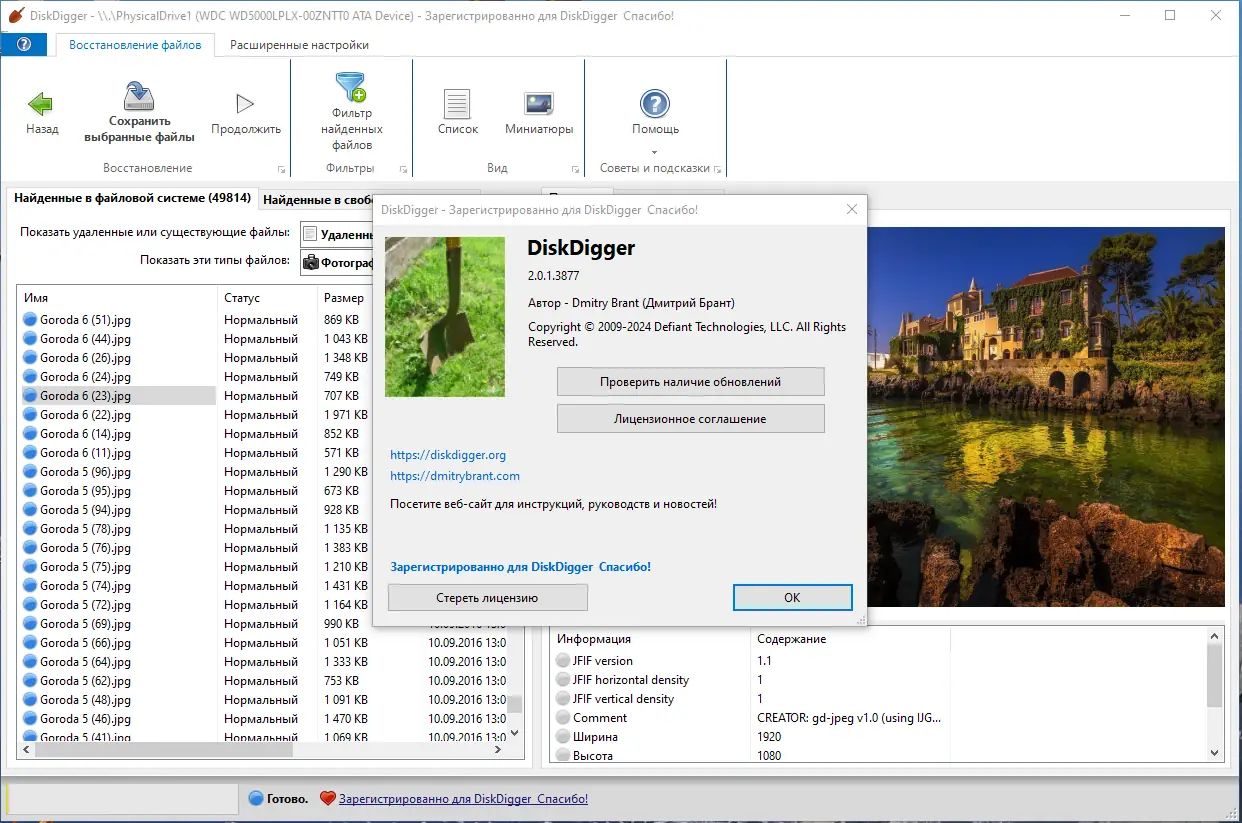Select Найденные в файловой системе tab
The image size is (1242, 823).
(x=132, y=199)
